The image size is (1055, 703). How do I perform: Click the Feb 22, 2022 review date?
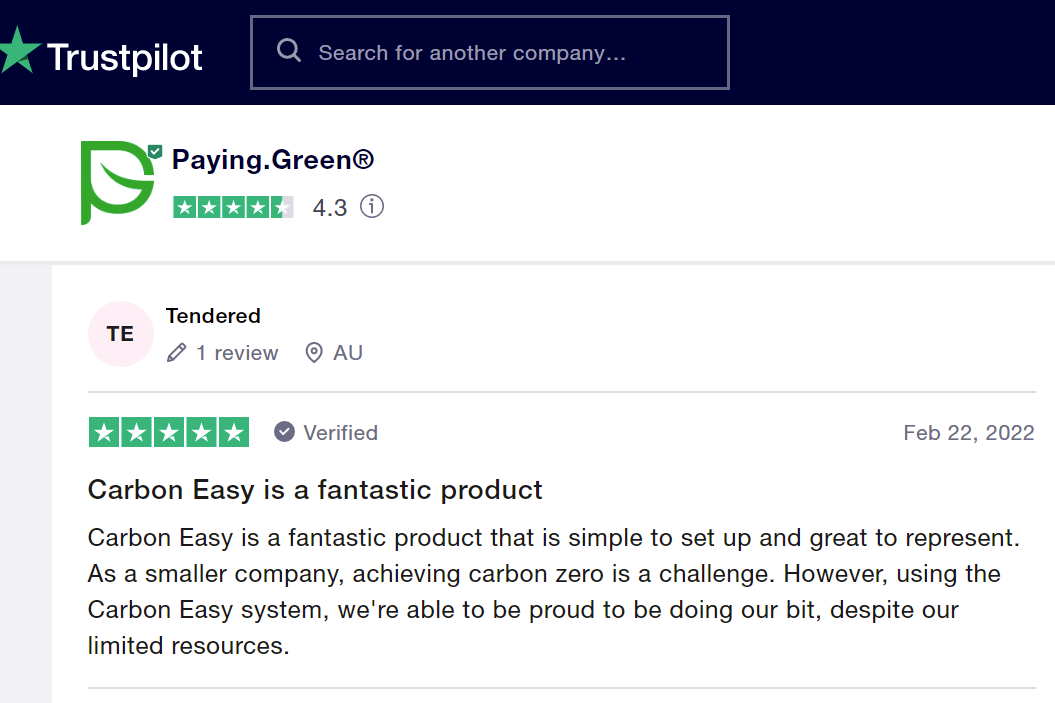[968, 433]
